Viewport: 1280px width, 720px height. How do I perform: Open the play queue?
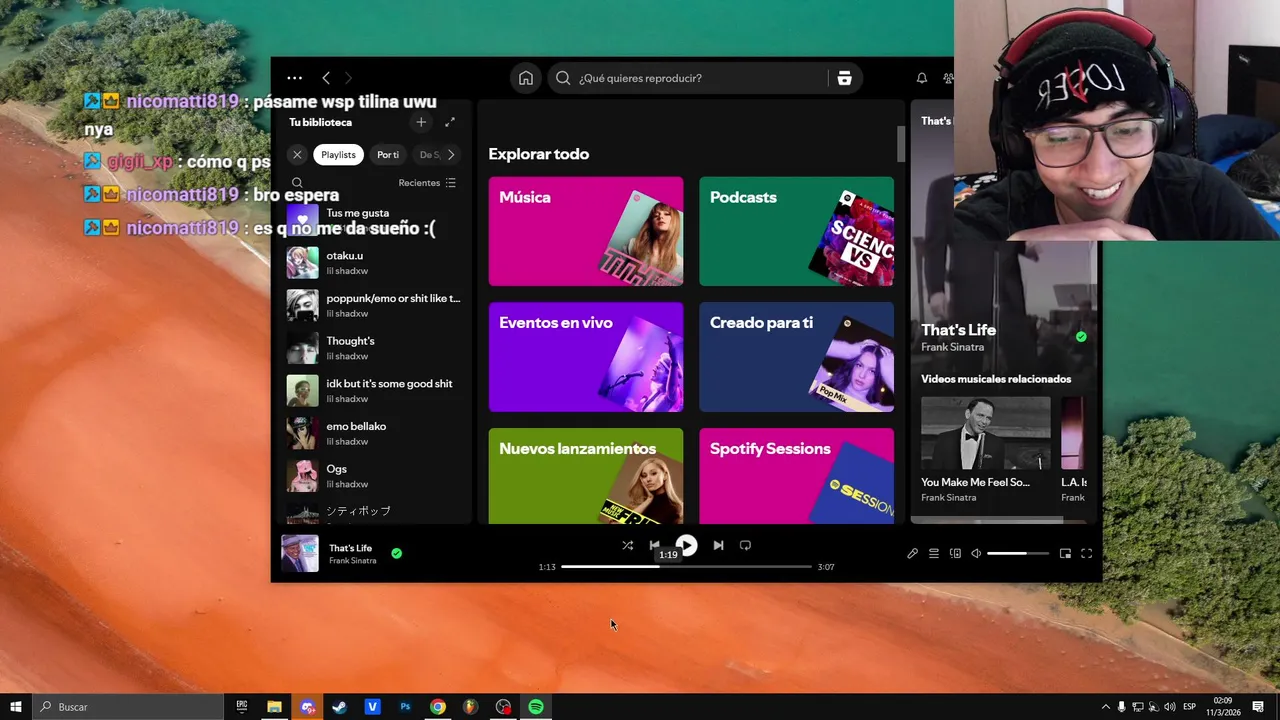click(934, 553)
